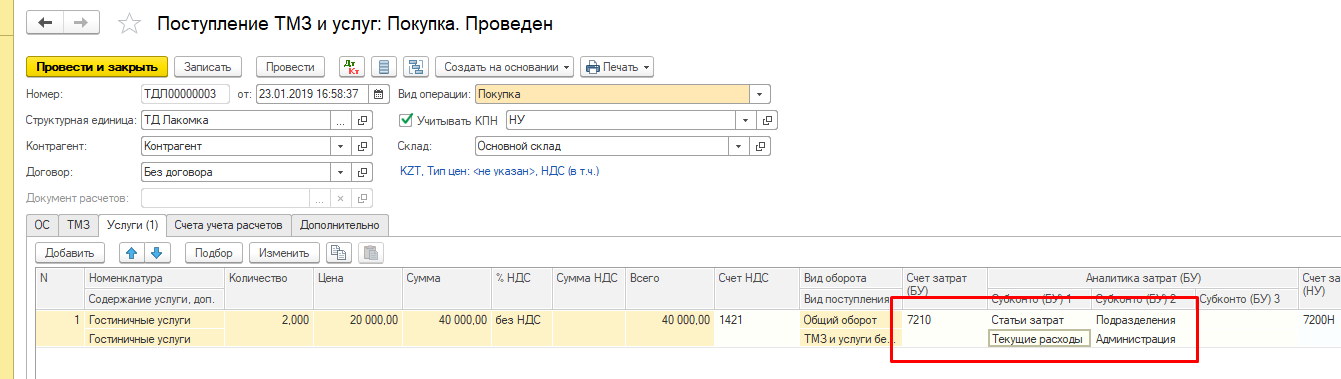Open Контрагент field link icon
This screenshot has width=1341, height=379.
pos(364,146)
